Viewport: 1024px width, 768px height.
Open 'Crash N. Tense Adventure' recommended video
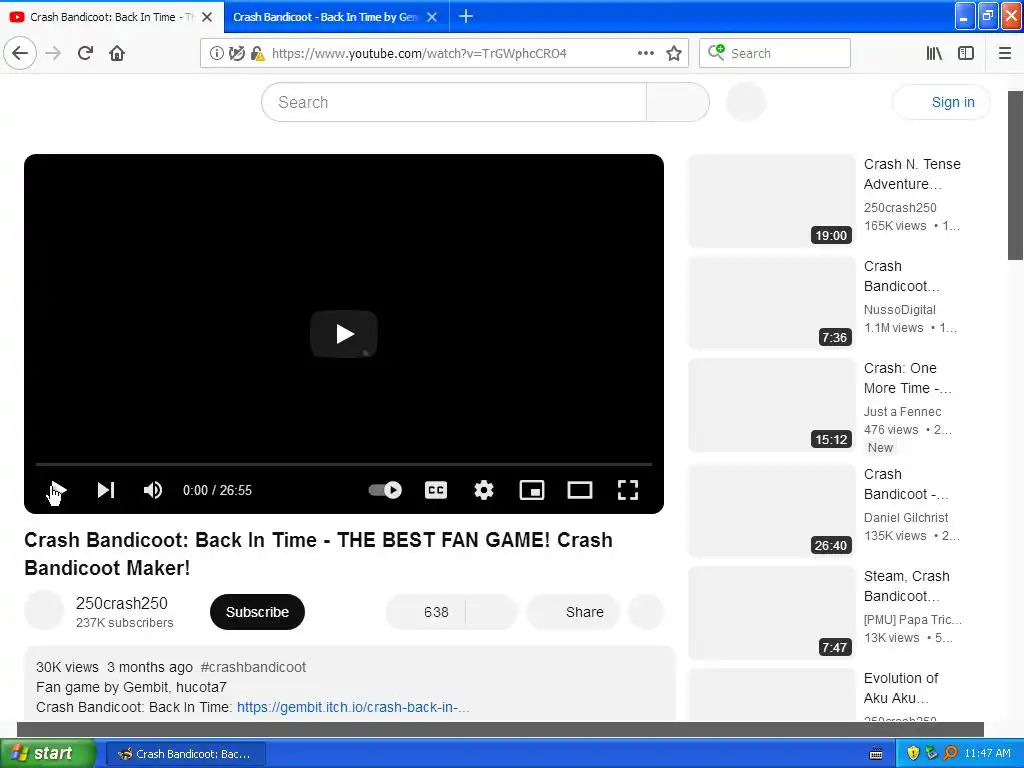tap(912, 174)
